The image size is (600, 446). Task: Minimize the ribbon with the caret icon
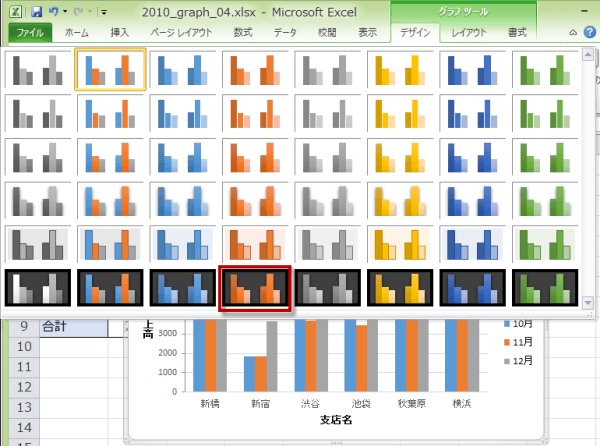coord(571,32)
